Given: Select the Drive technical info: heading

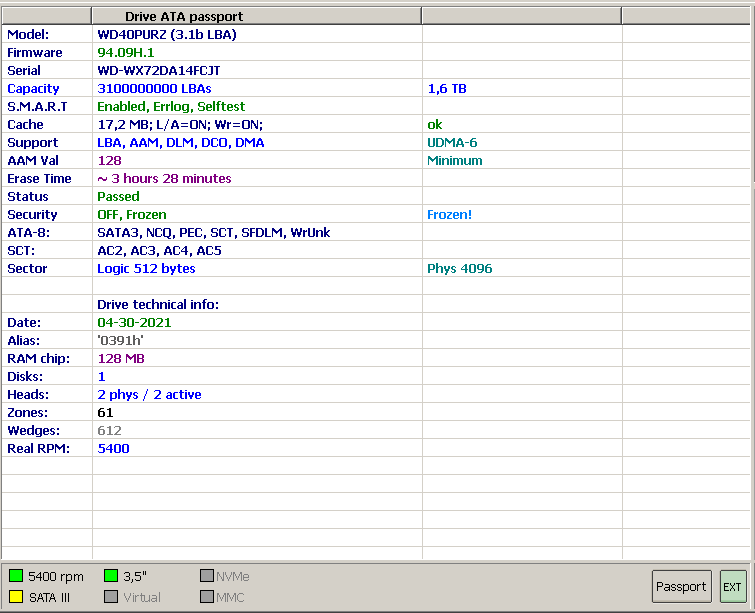Looking at the screenshot, I should click(158, 305).
